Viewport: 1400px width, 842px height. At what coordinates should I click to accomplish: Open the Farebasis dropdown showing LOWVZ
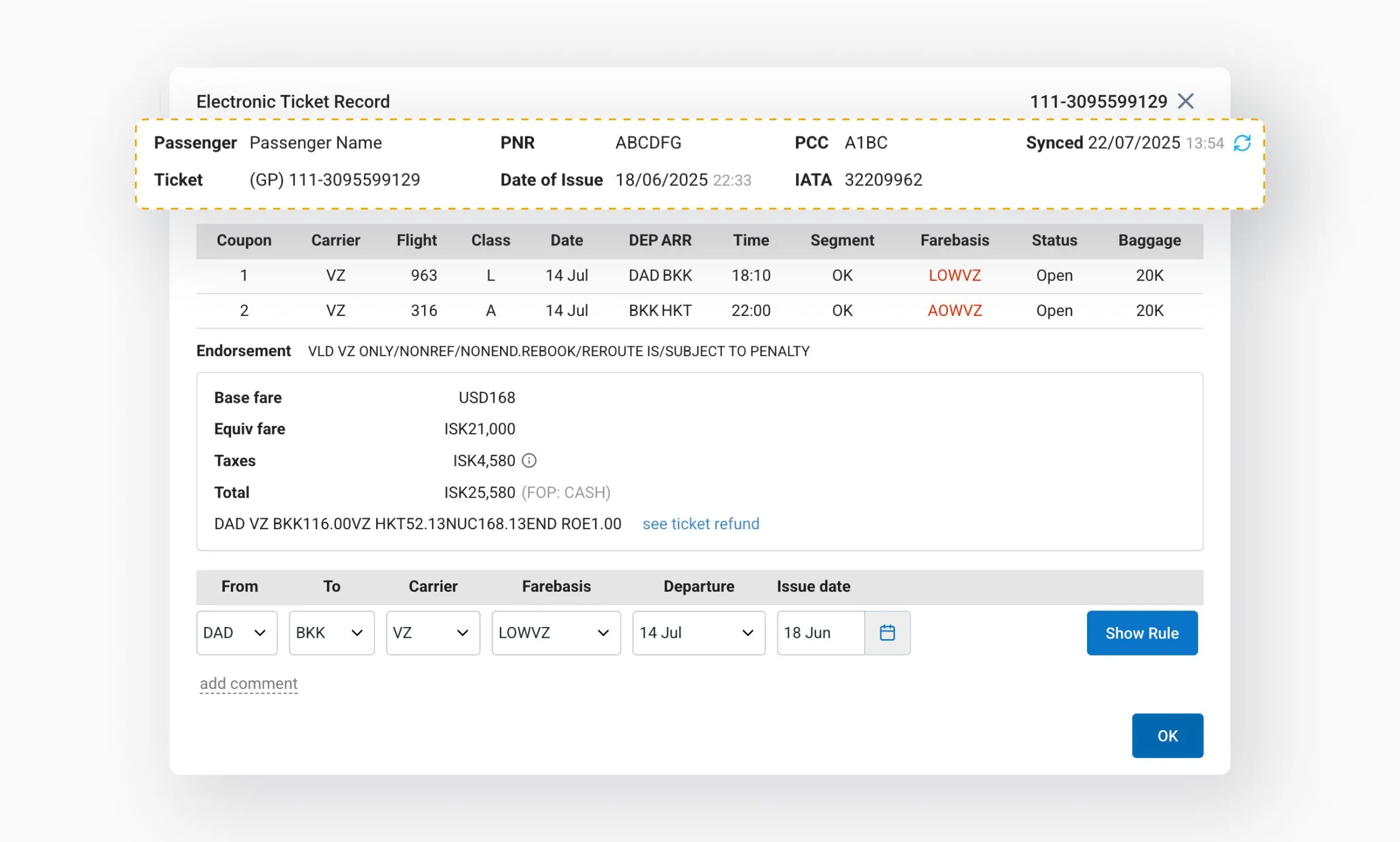click(555, 633)
